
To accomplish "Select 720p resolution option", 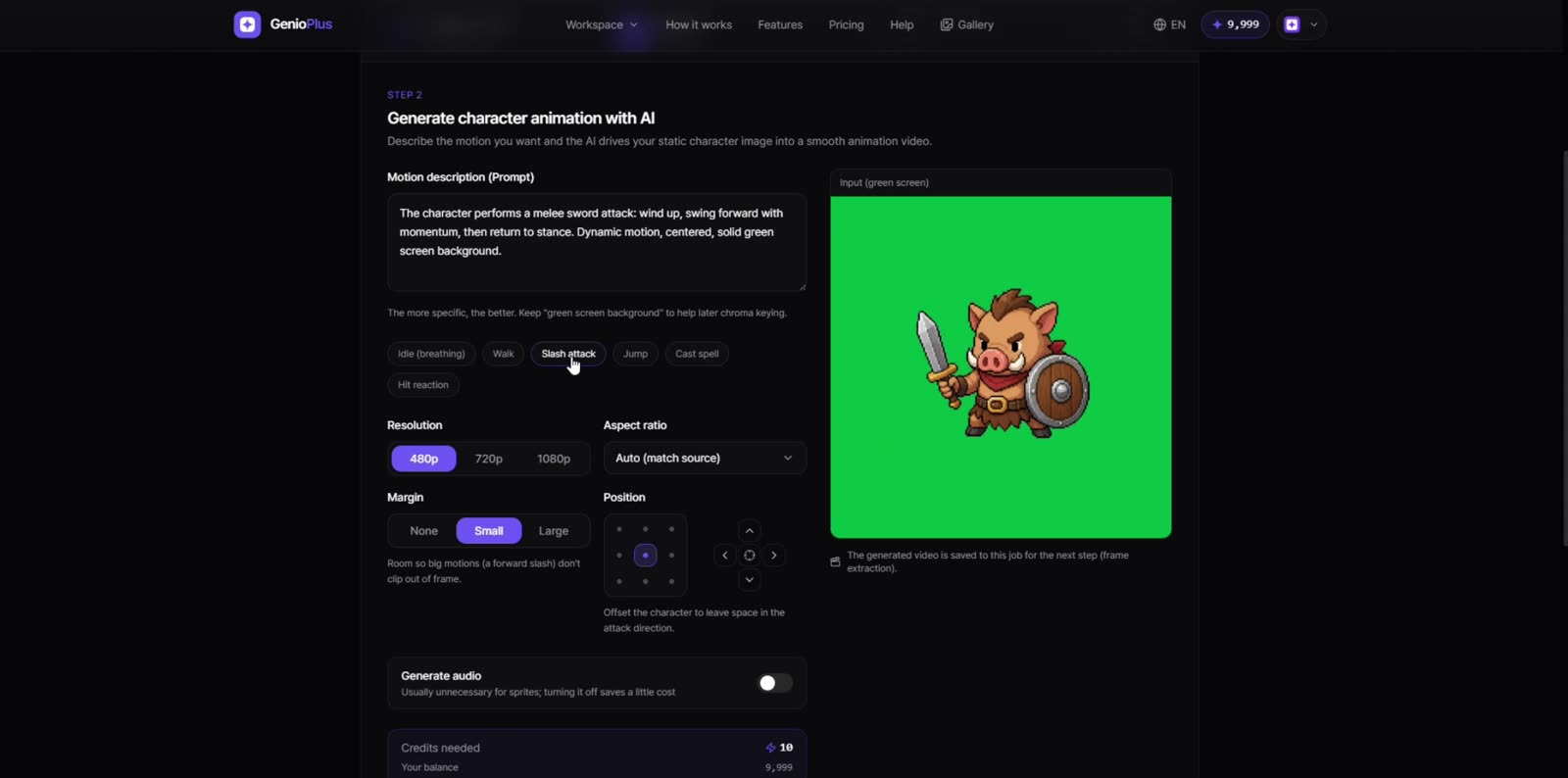I will 489,459.
